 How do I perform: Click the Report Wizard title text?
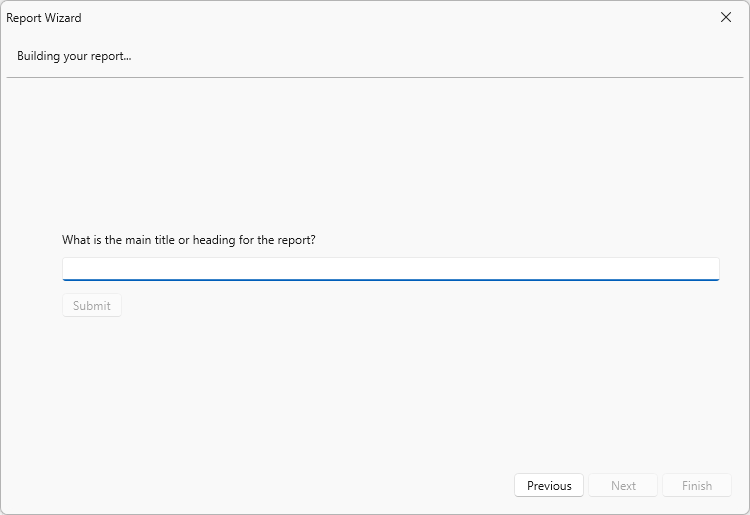pos(44,18)
